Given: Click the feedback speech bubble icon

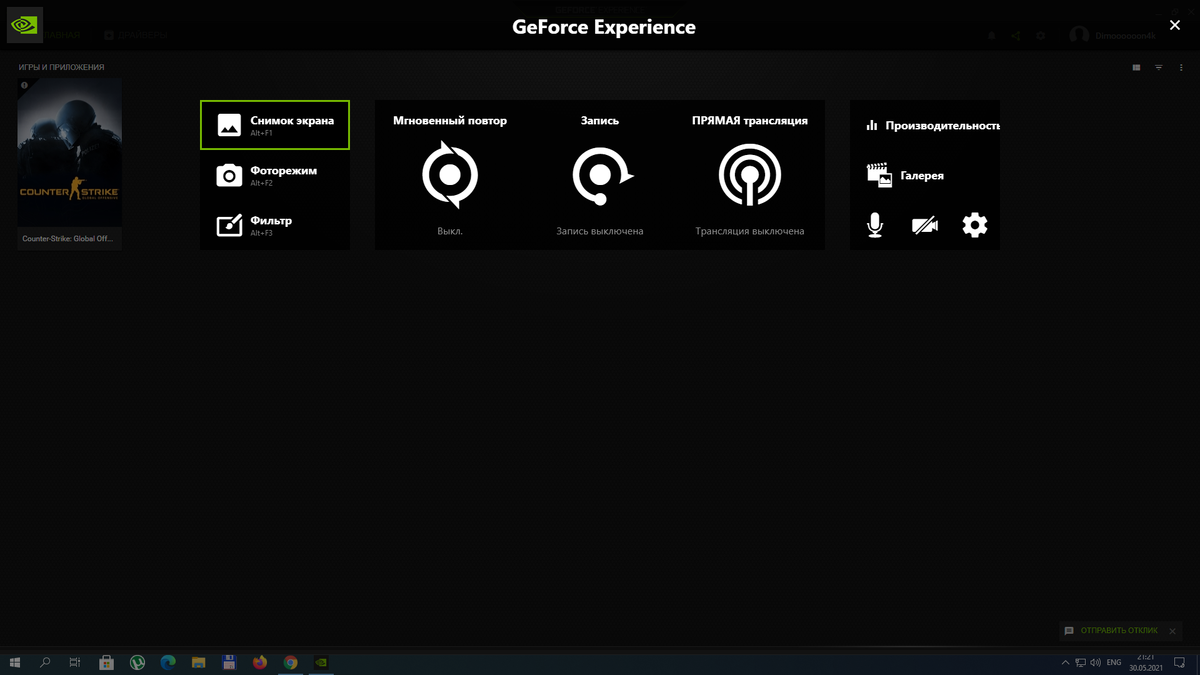Looking at the screenshot, I should click(x=1069, y=631).
